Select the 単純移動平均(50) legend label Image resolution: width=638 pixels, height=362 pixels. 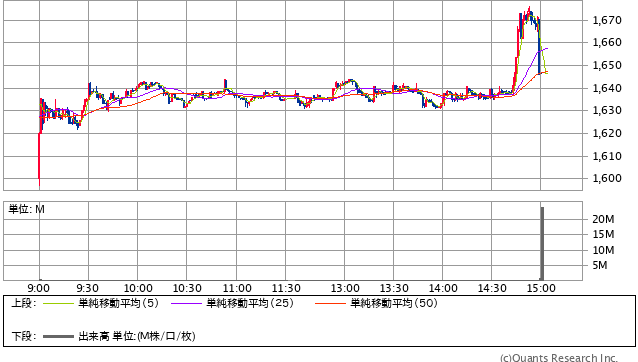[394, 303]
